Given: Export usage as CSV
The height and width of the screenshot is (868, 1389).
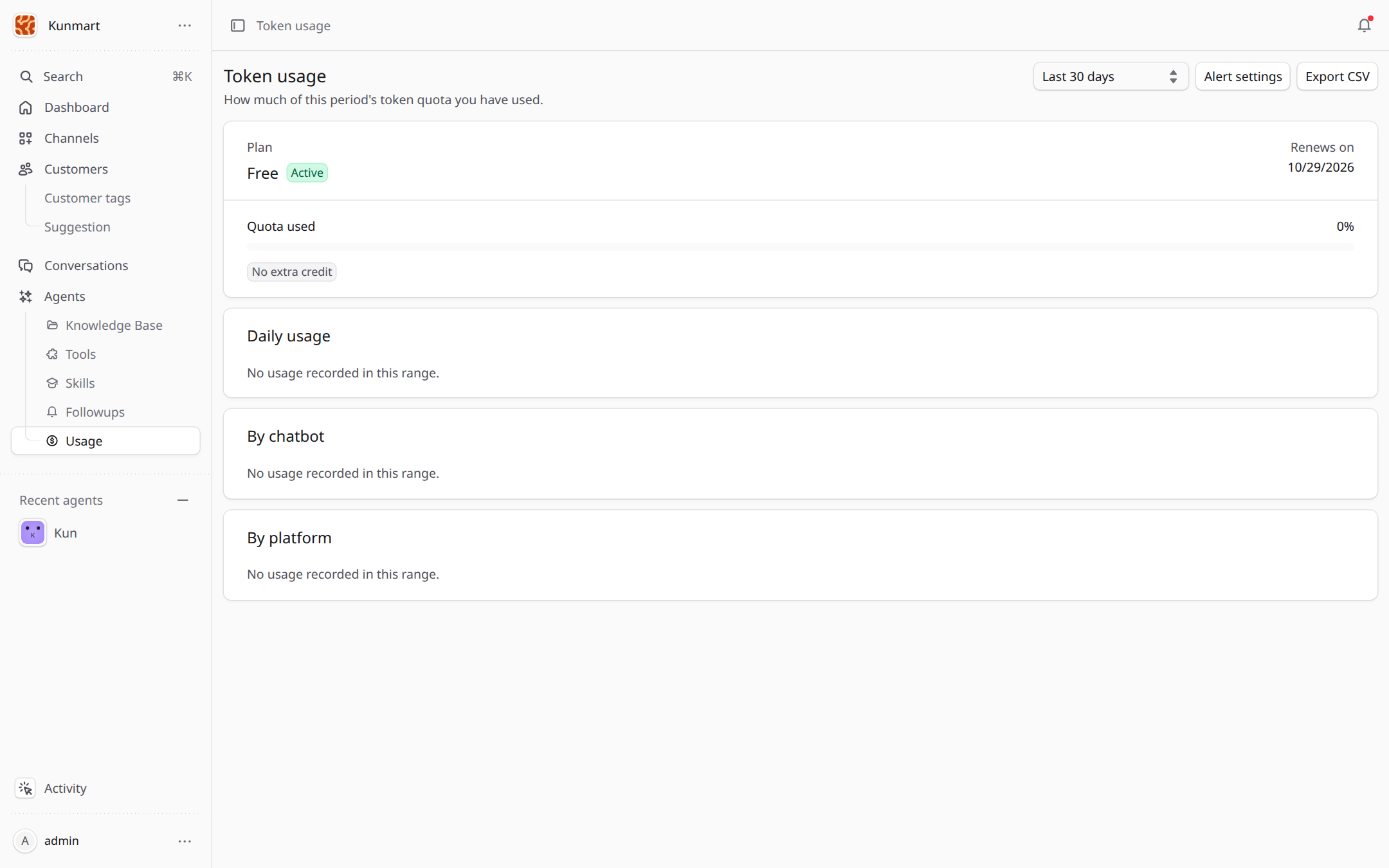Looking at the screenshot, I should pos(1337,77).
